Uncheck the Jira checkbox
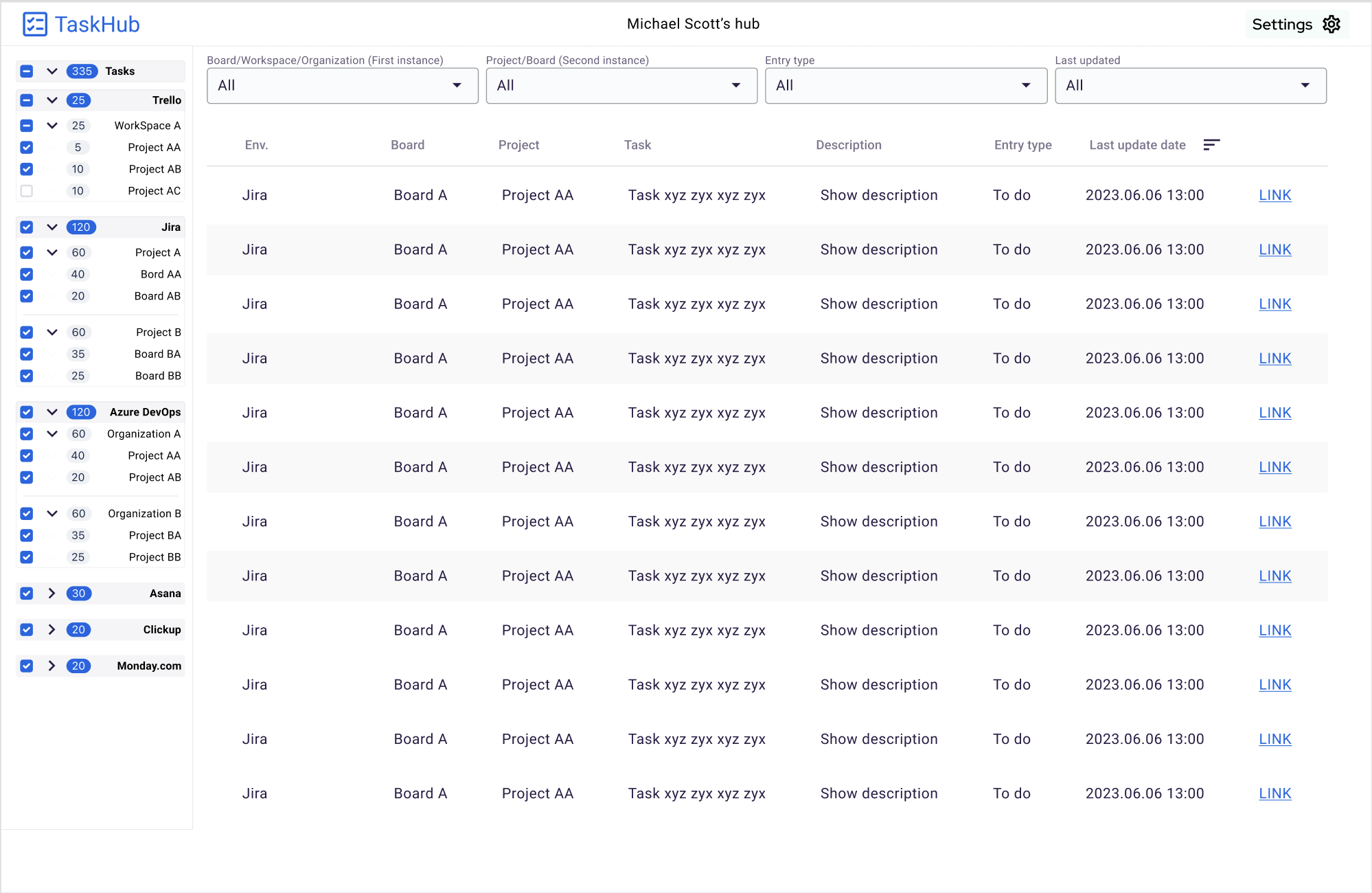Screen dimensions: 1372x893 (27, 227)
